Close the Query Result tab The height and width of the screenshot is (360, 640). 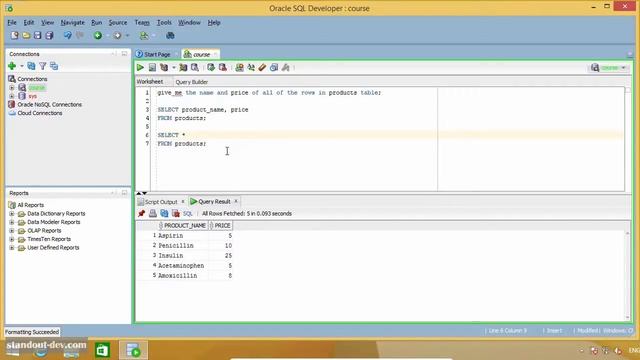[236, 201]
